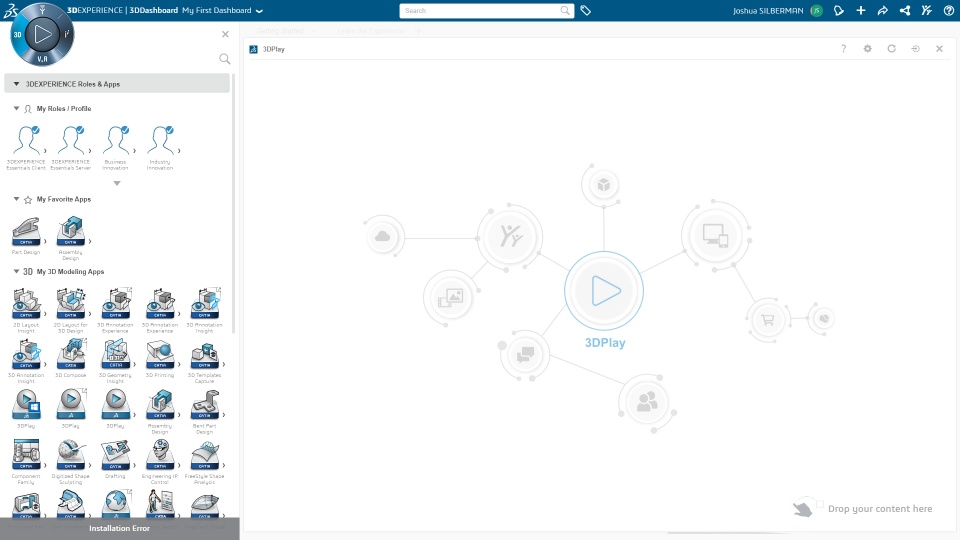Switch to the Learn the Experience tab

point(370,31)
